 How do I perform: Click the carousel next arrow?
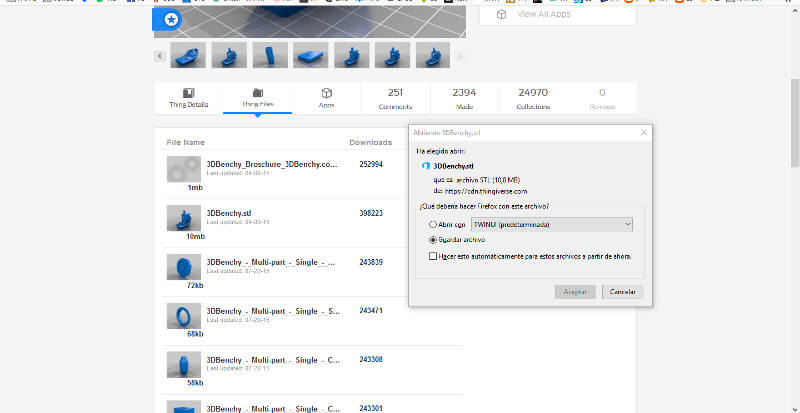pyautogui.click(x=460, y=56)
